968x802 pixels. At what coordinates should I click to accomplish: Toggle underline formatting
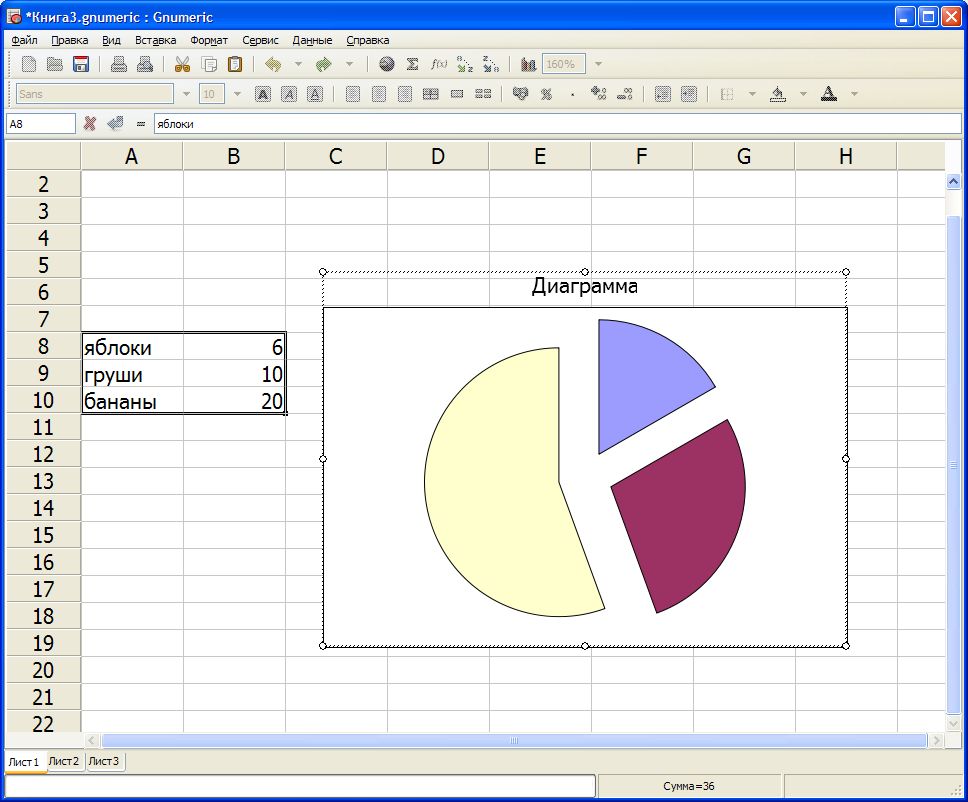click(315, 94)
